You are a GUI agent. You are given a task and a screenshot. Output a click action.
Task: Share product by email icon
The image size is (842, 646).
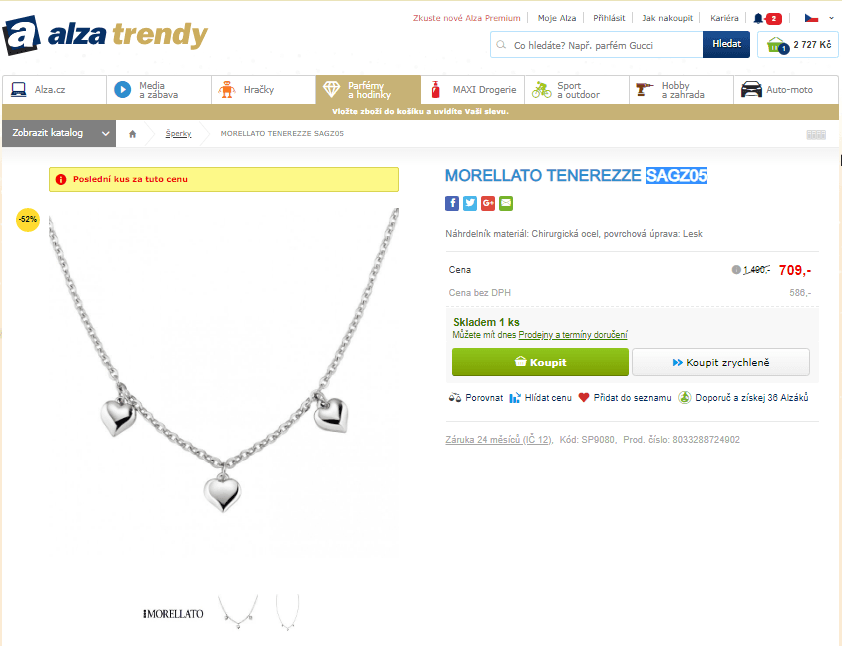[506, 203]
